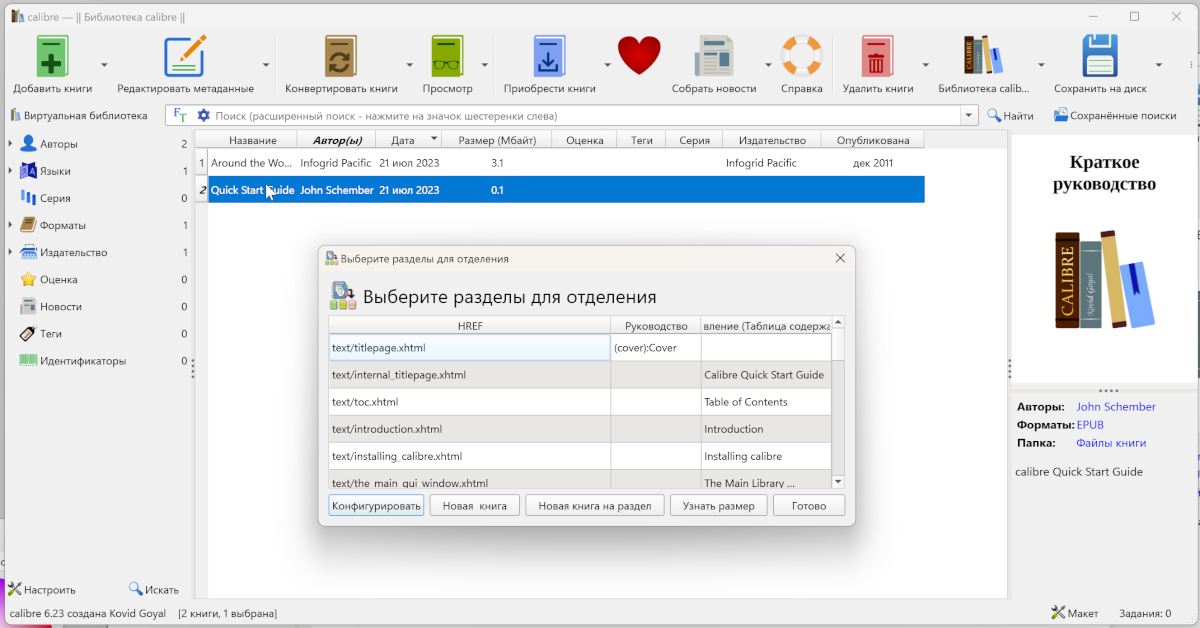Open the search history dropdown arrow

tap(969, 115)
